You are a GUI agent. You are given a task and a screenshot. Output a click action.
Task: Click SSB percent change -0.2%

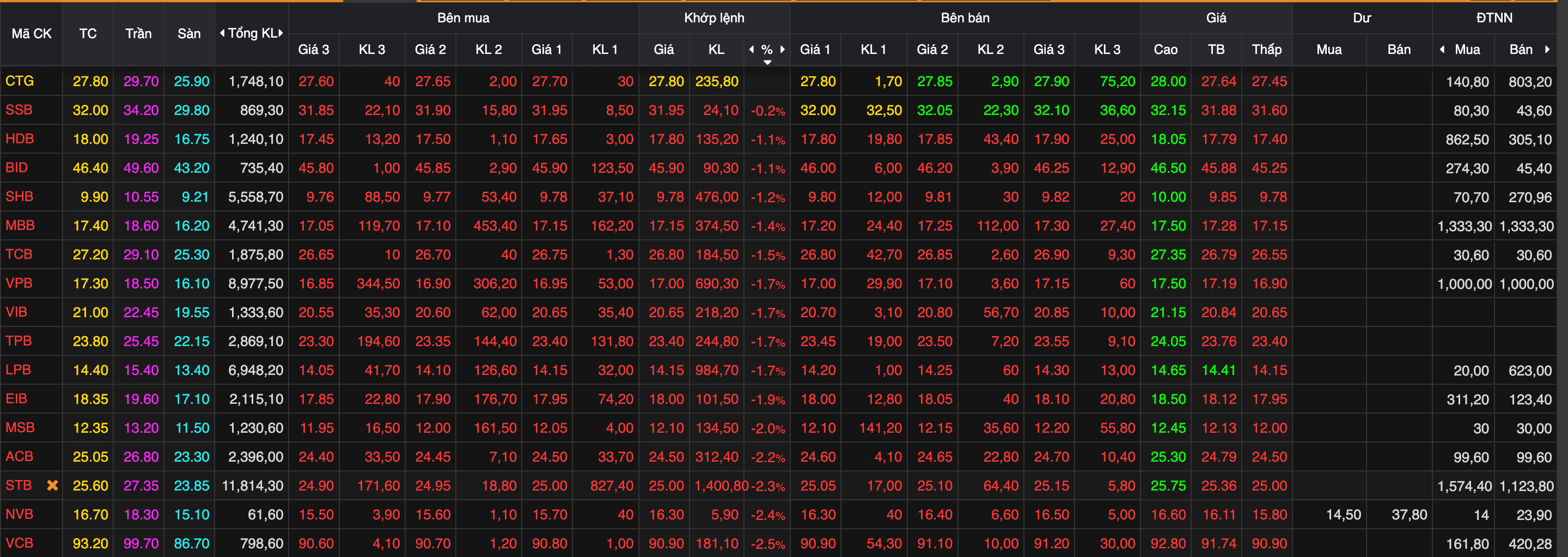[767, 111]
